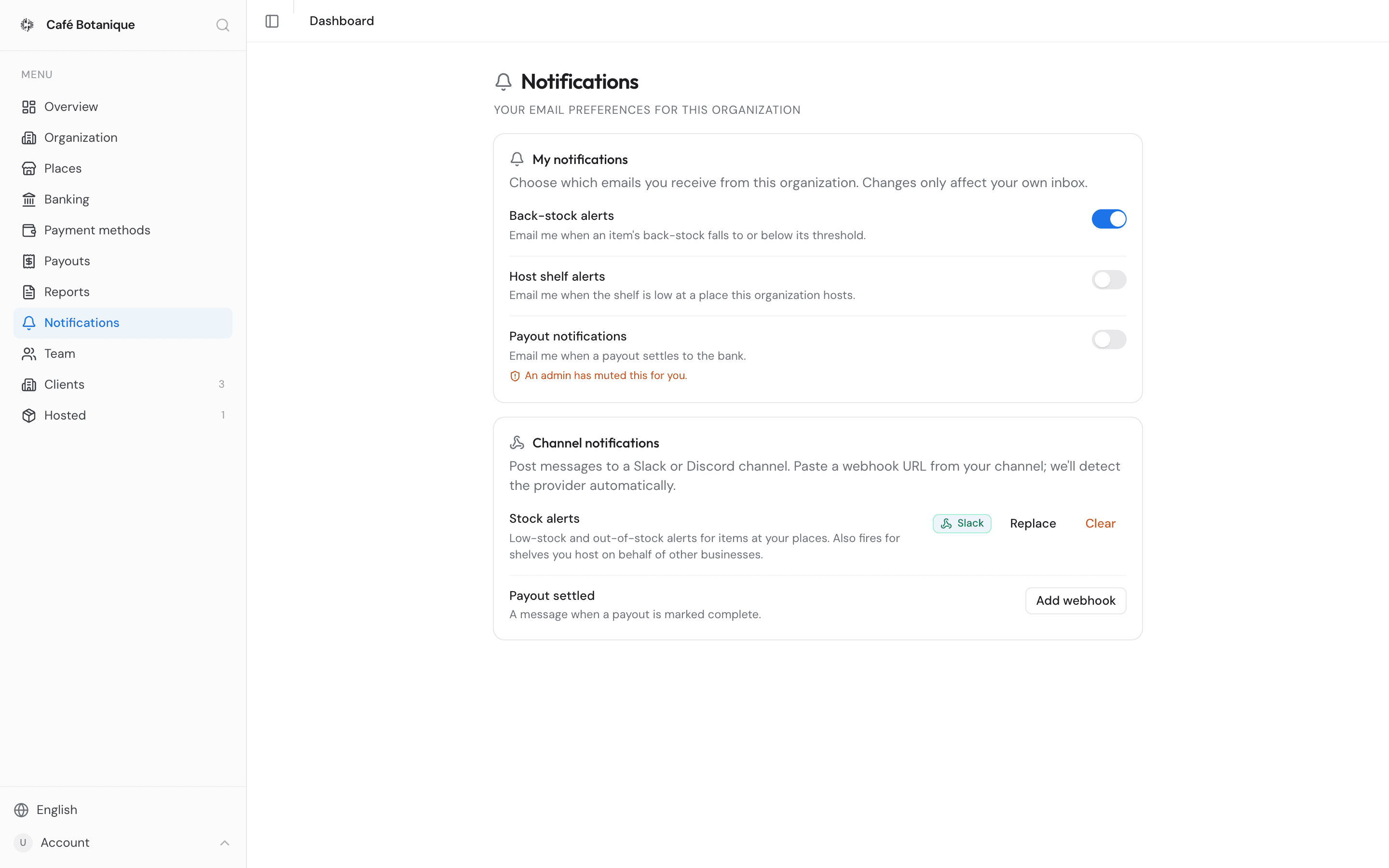Click the Places storefront icon
This screenshot has height=868, width=1389.
(x=29, y=169)
